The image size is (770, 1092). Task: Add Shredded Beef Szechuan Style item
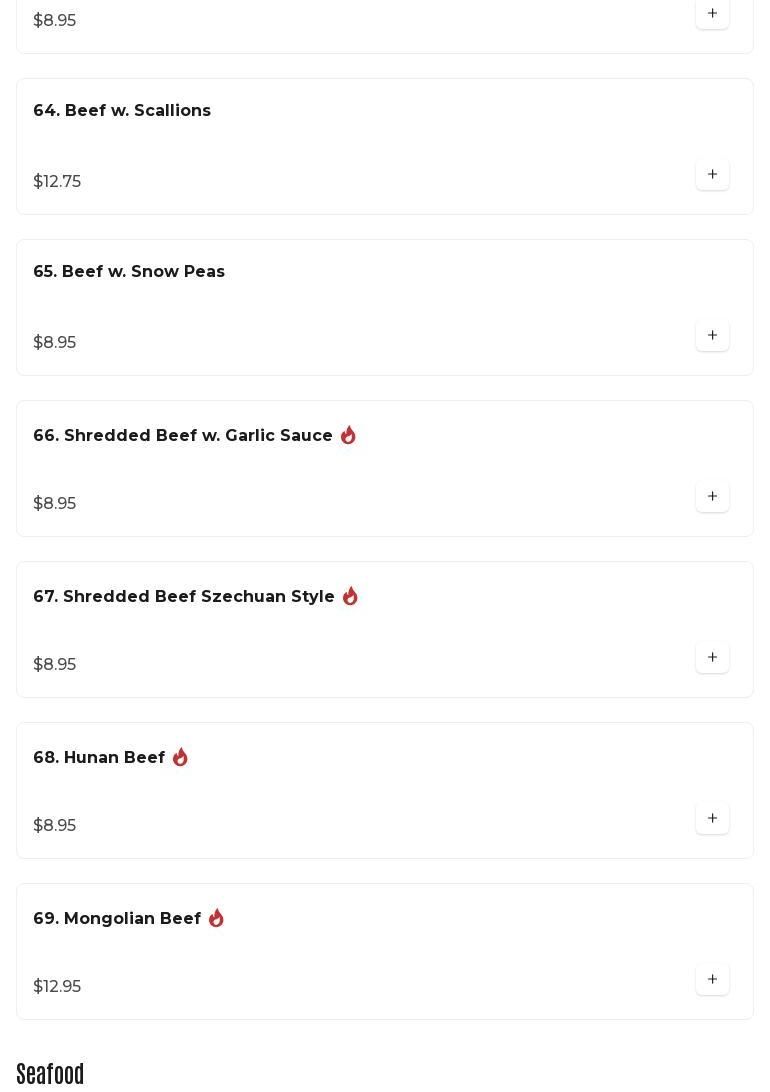click(x=712, y=658)
